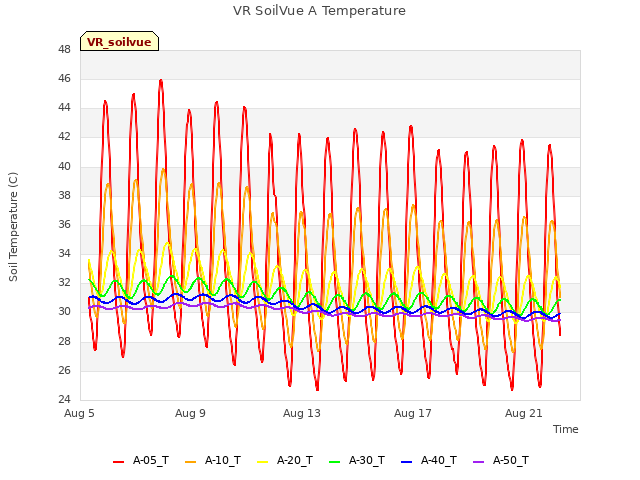
Task: Click the 38 y-axis tick label
Action: click(x=64, y=196)
